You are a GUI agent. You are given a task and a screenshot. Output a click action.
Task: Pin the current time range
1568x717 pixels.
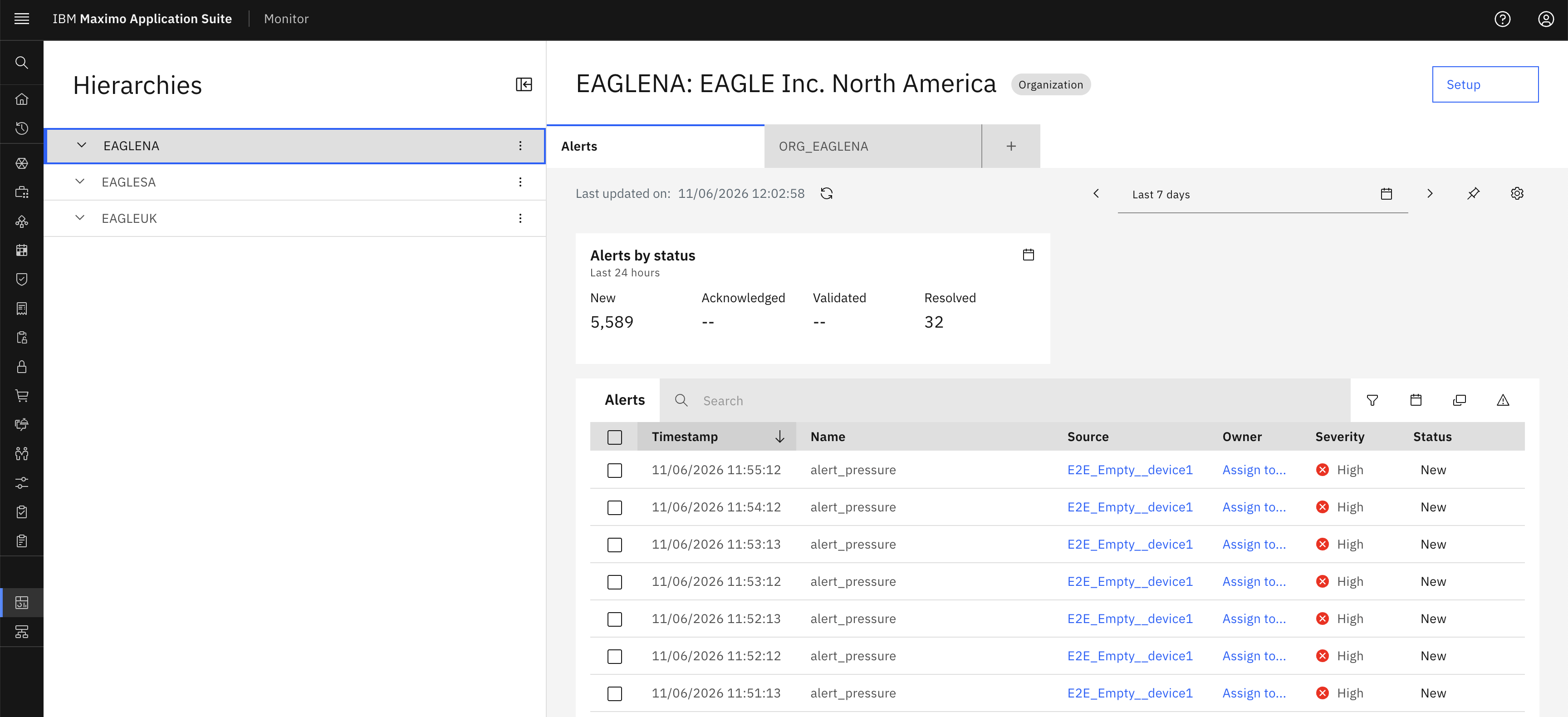[1473, 194]
